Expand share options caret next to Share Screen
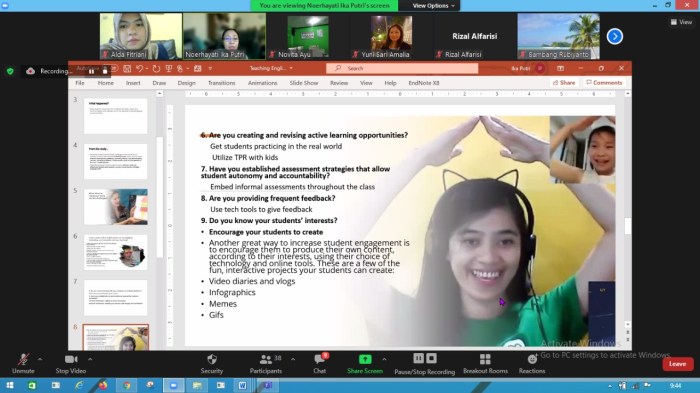The width and height of the screenshot is (700, 393). [384, 359]
